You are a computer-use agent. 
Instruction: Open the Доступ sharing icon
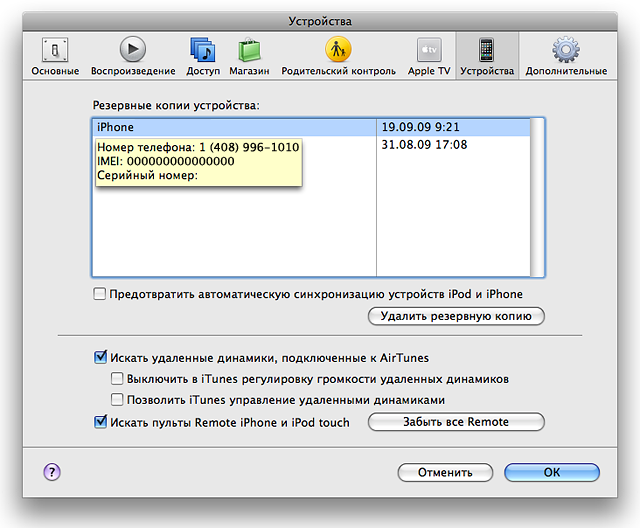pyautogui.click(x=203, y=50)
